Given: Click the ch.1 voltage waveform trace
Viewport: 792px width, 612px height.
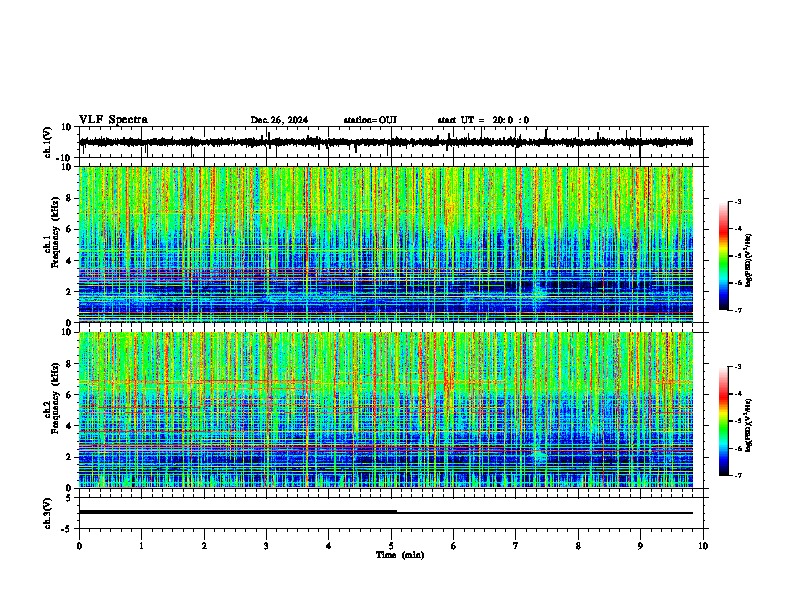Looking at the screenshot, I should (386, 142).
